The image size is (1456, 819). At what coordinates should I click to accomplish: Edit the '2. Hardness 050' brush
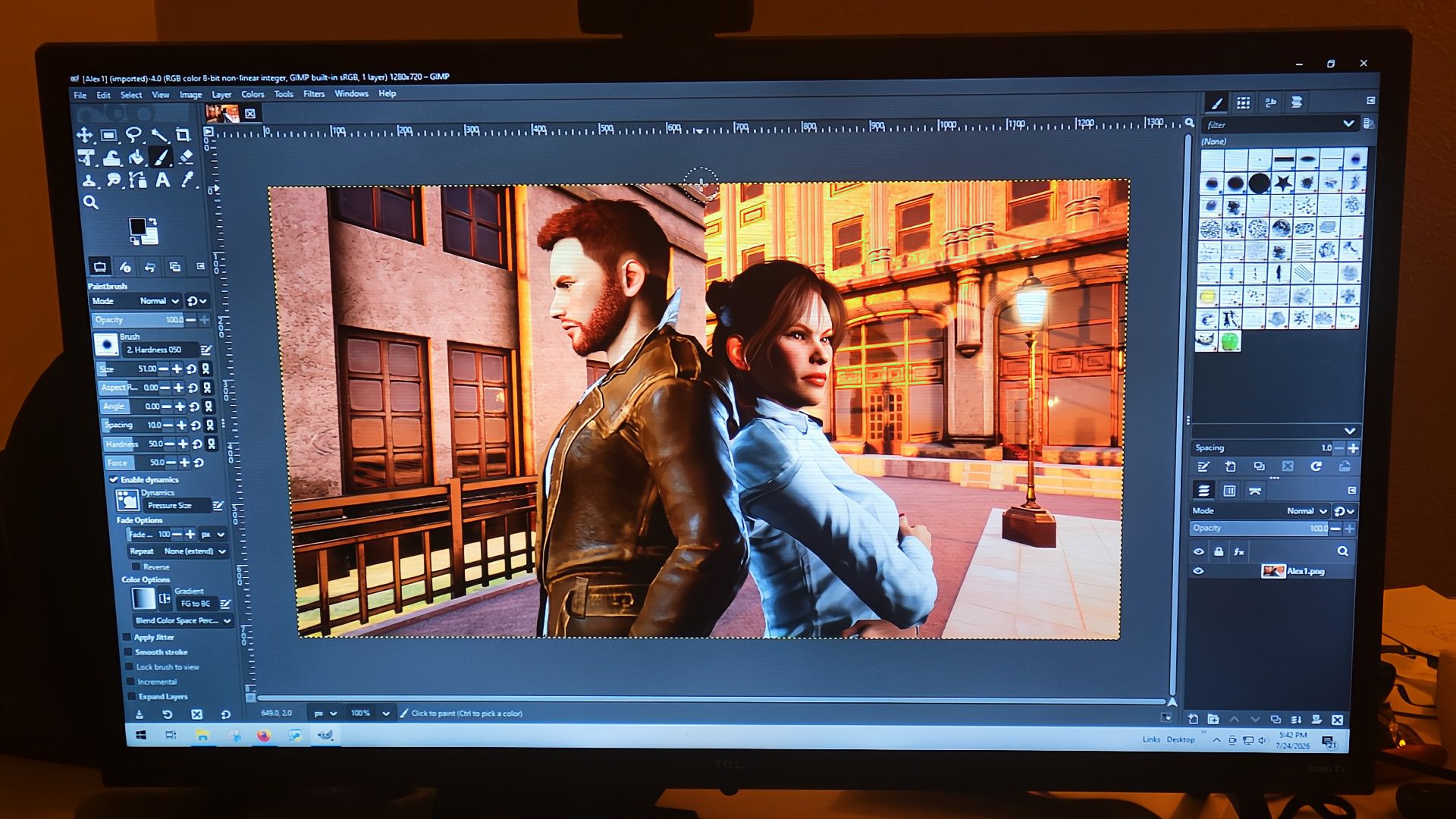pyautogui.click(x=206, y=350)
